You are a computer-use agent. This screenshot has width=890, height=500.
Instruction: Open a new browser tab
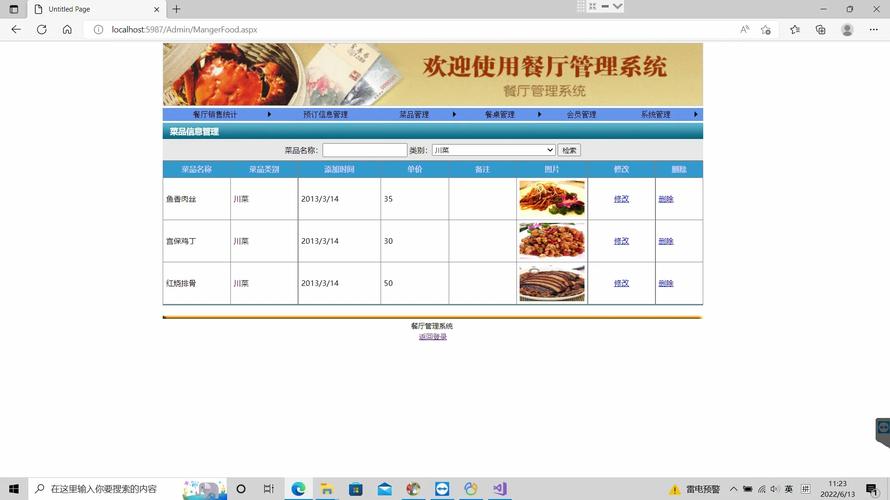(177, 9)
